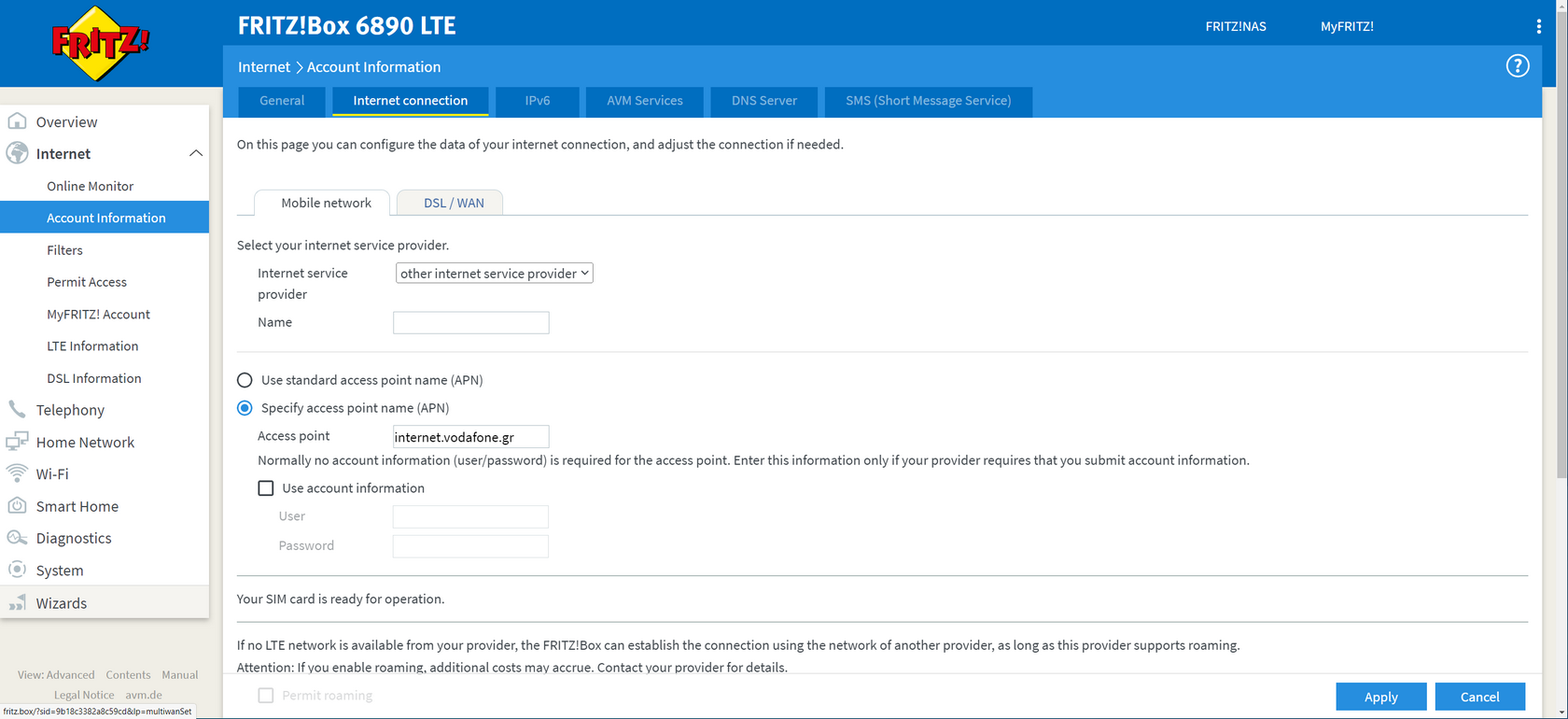Click the Diagnostics icon
This screenshot has width=1568, height=719.
click(17, 538)
